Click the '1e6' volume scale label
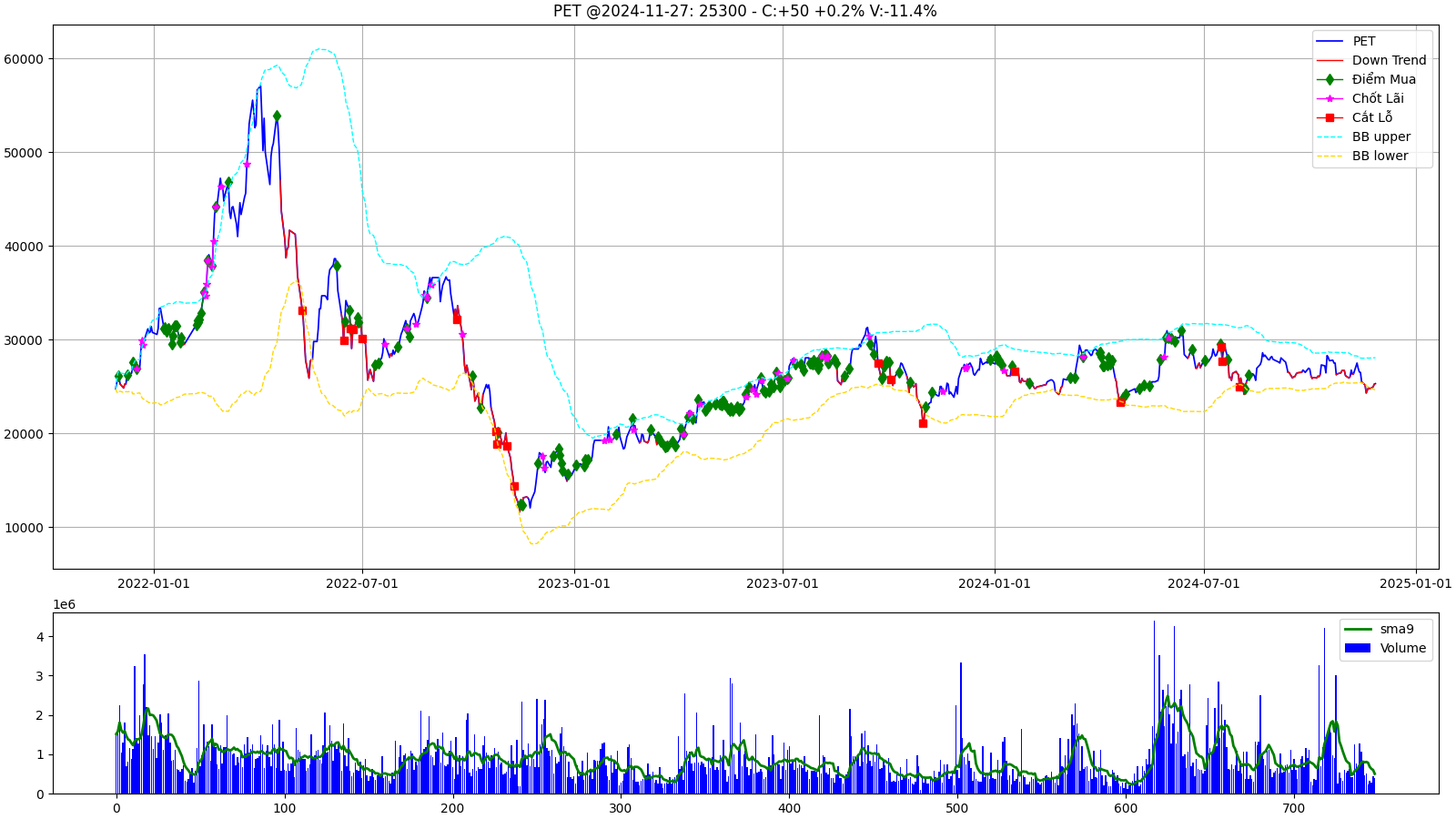 point(64,604)
